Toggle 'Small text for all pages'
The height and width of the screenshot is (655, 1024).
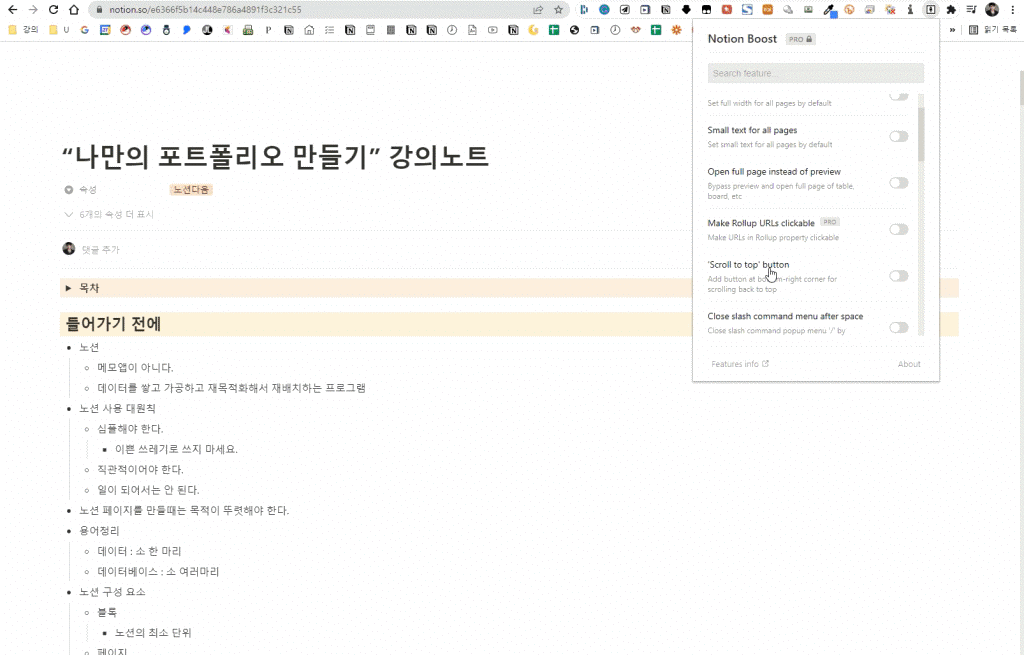899,136
